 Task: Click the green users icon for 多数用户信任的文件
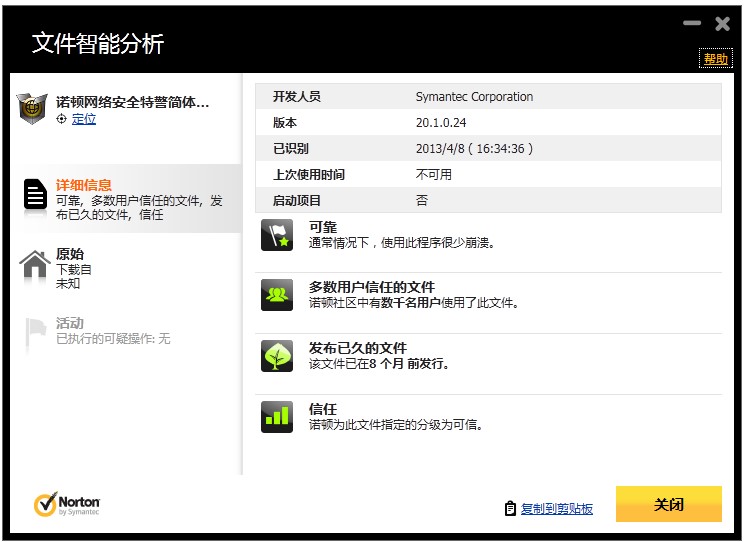pos(277,295)
